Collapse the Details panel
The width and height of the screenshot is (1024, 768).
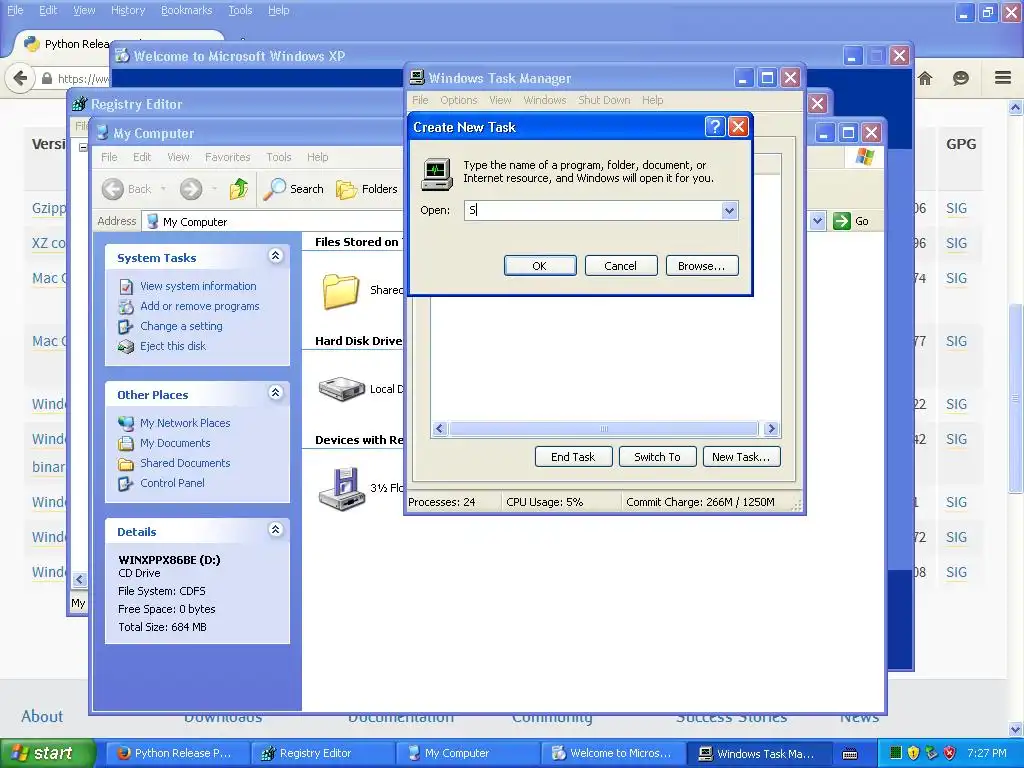(276, 530)
